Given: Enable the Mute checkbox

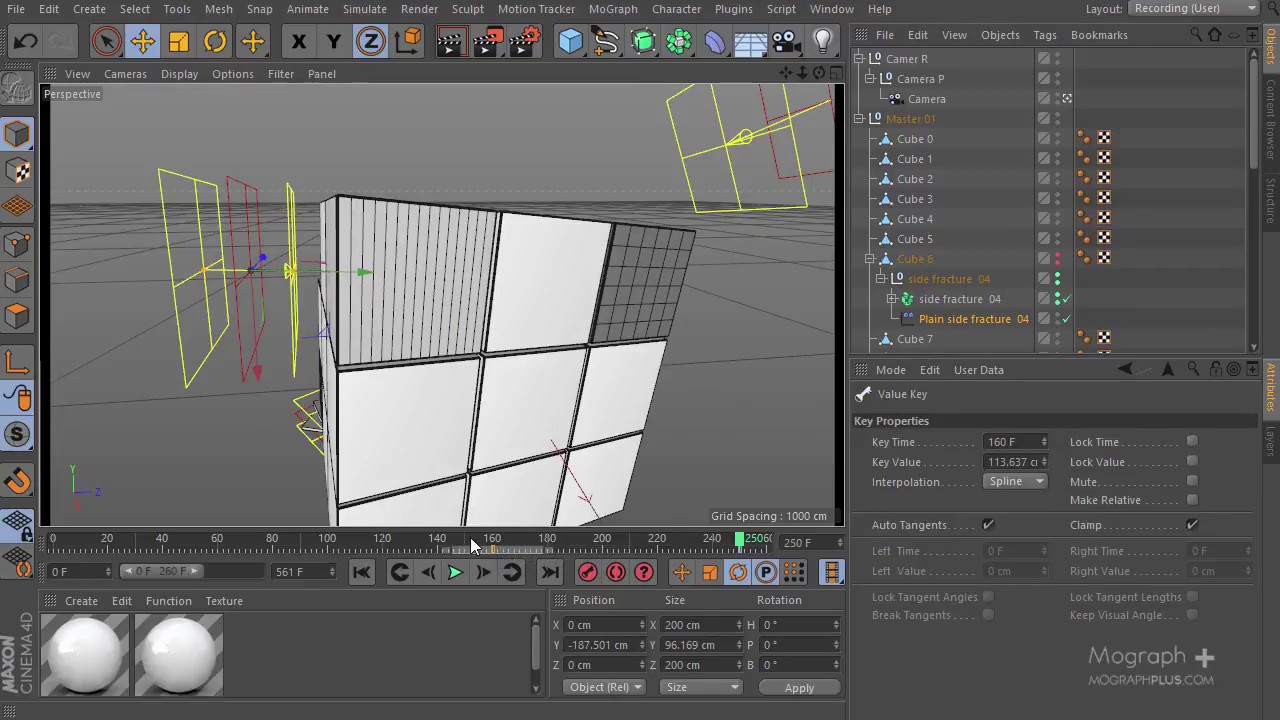Looking at the screenshot, I should pos(1192,482).
